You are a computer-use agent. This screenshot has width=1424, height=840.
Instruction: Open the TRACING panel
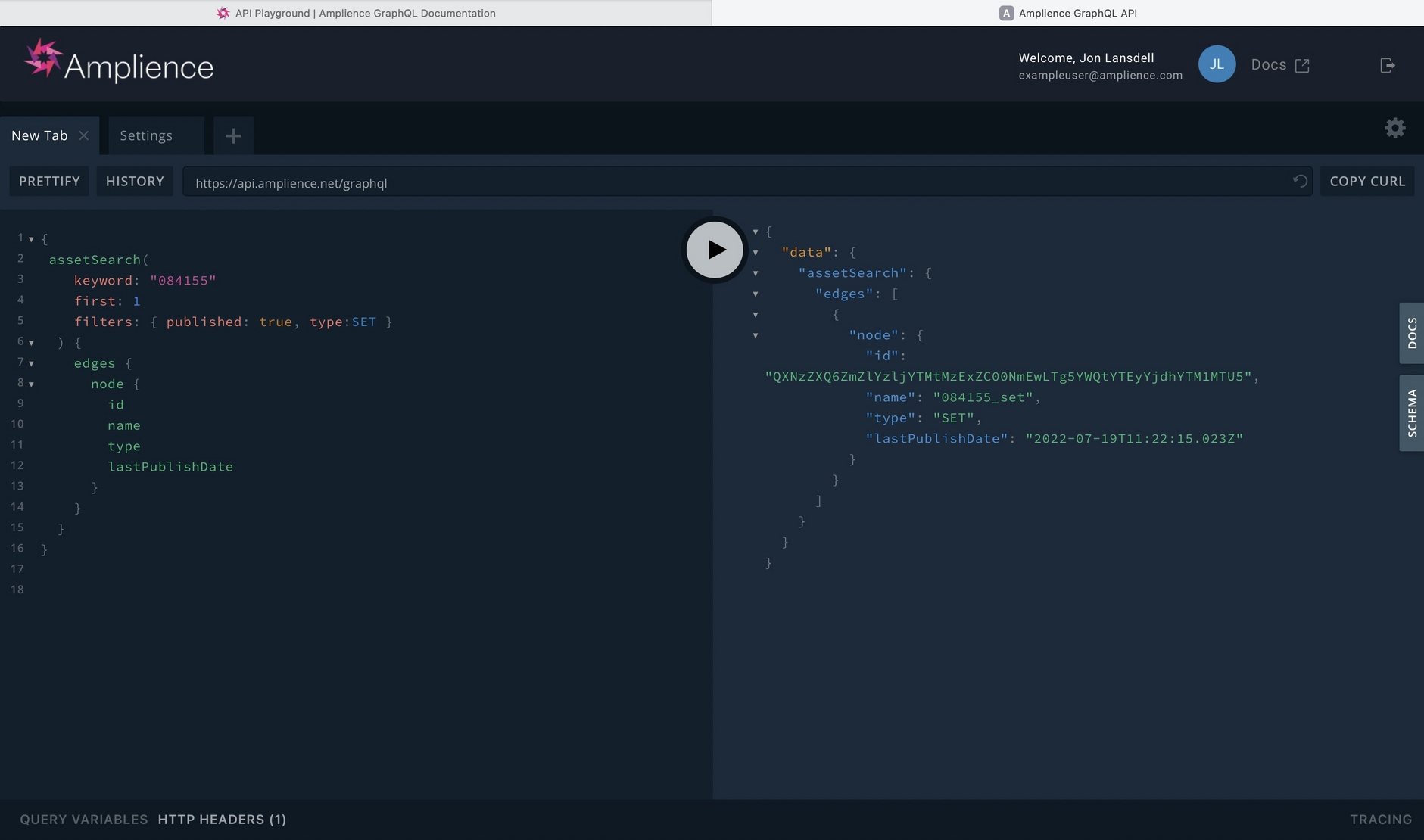coord(1381,820)
